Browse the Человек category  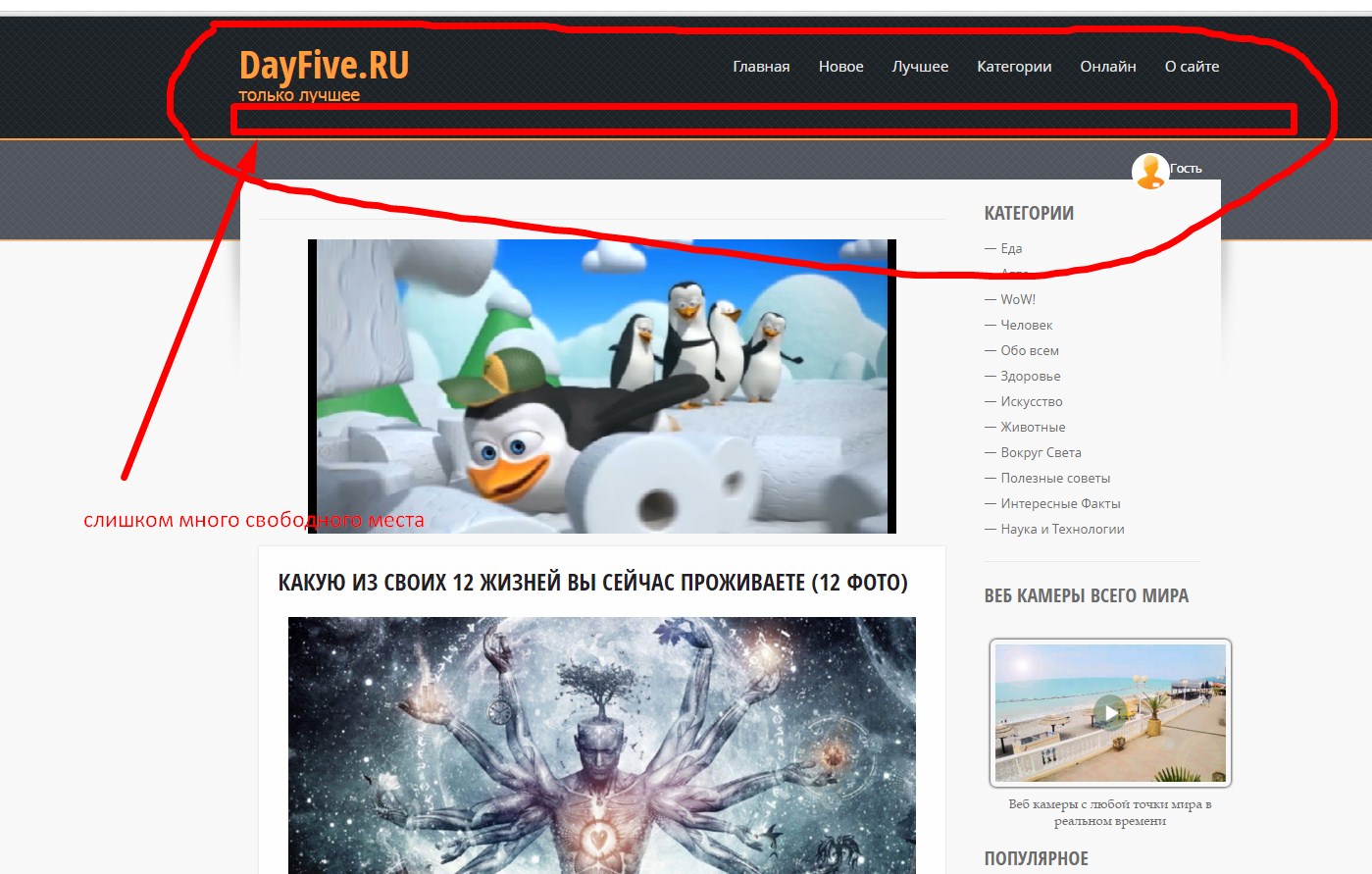[1026, 325]
